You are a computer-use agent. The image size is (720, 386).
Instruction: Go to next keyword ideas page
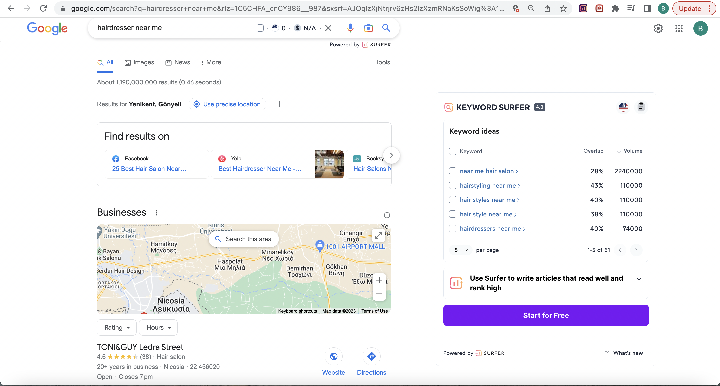point(636,250)
